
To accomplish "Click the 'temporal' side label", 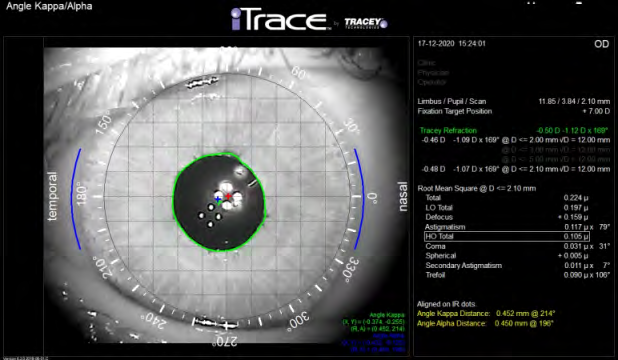I will (52, 196).
